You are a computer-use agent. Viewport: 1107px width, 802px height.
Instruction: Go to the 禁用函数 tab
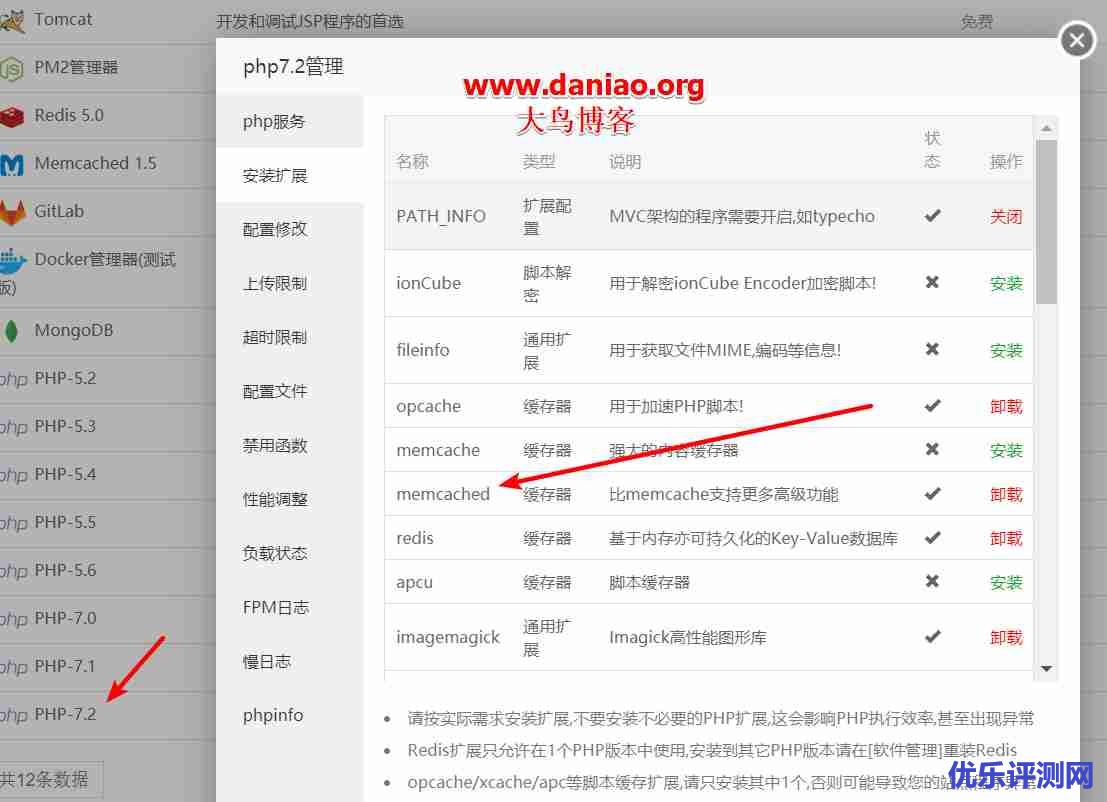coord(289,445)
